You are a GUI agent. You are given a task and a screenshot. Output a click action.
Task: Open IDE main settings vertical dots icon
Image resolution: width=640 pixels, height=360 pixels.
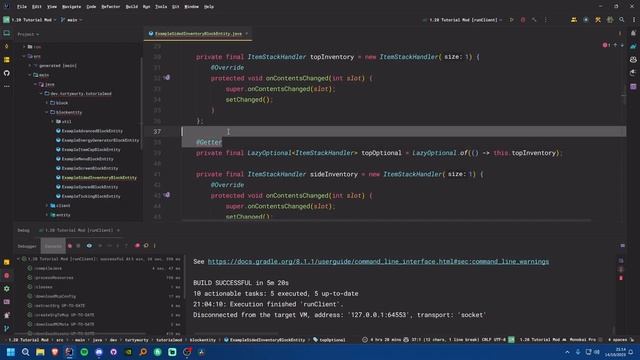point(633,20)
